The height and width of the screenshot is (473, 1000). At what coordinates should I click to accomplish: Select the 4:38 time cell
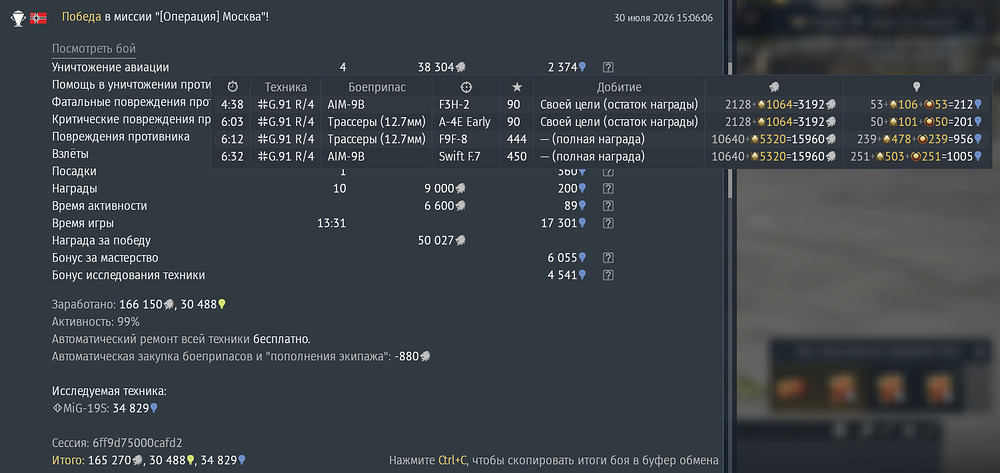232,105
